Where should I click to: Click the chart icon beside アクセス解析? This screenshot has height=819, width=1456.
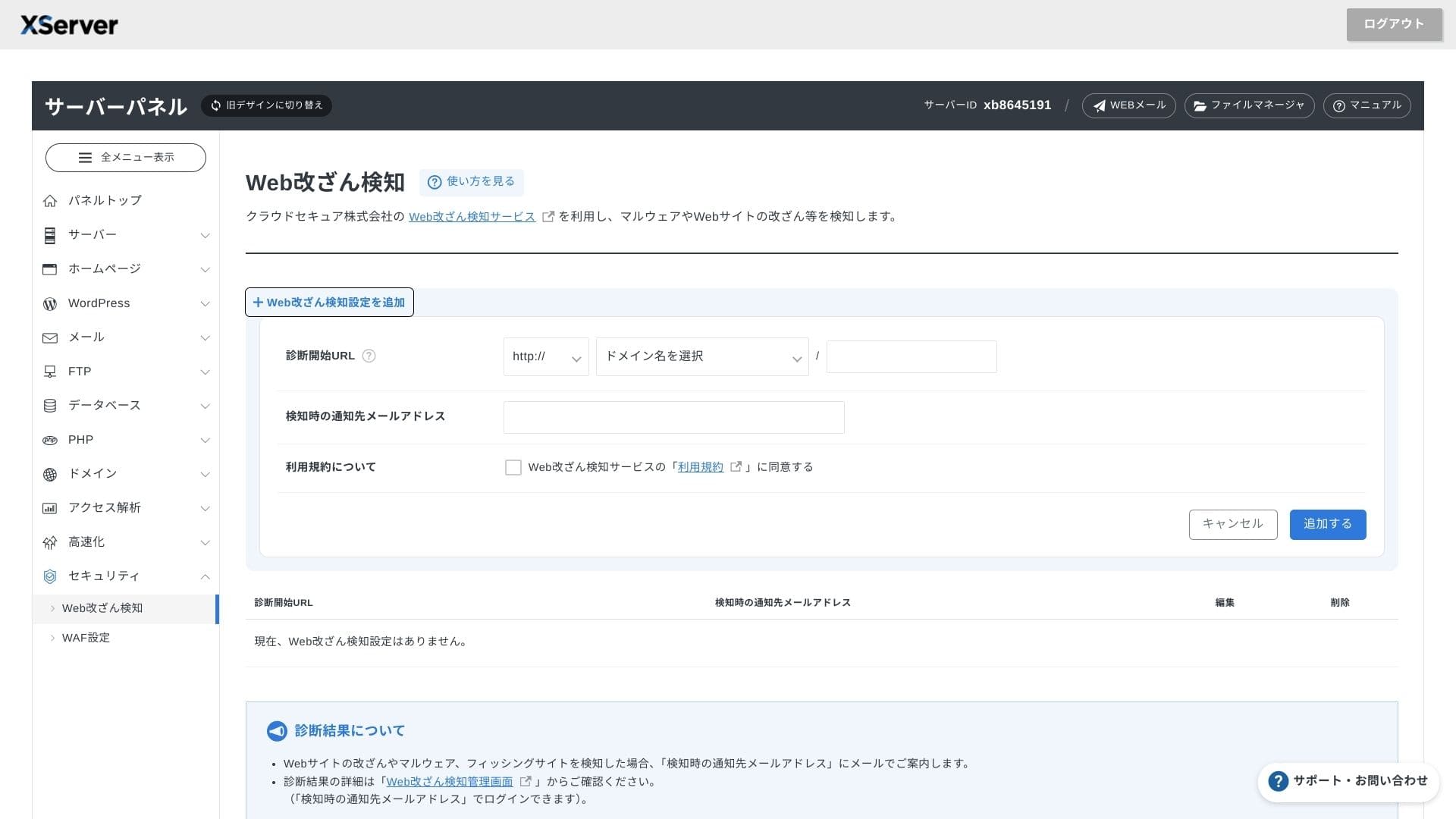tap(50, 508)
